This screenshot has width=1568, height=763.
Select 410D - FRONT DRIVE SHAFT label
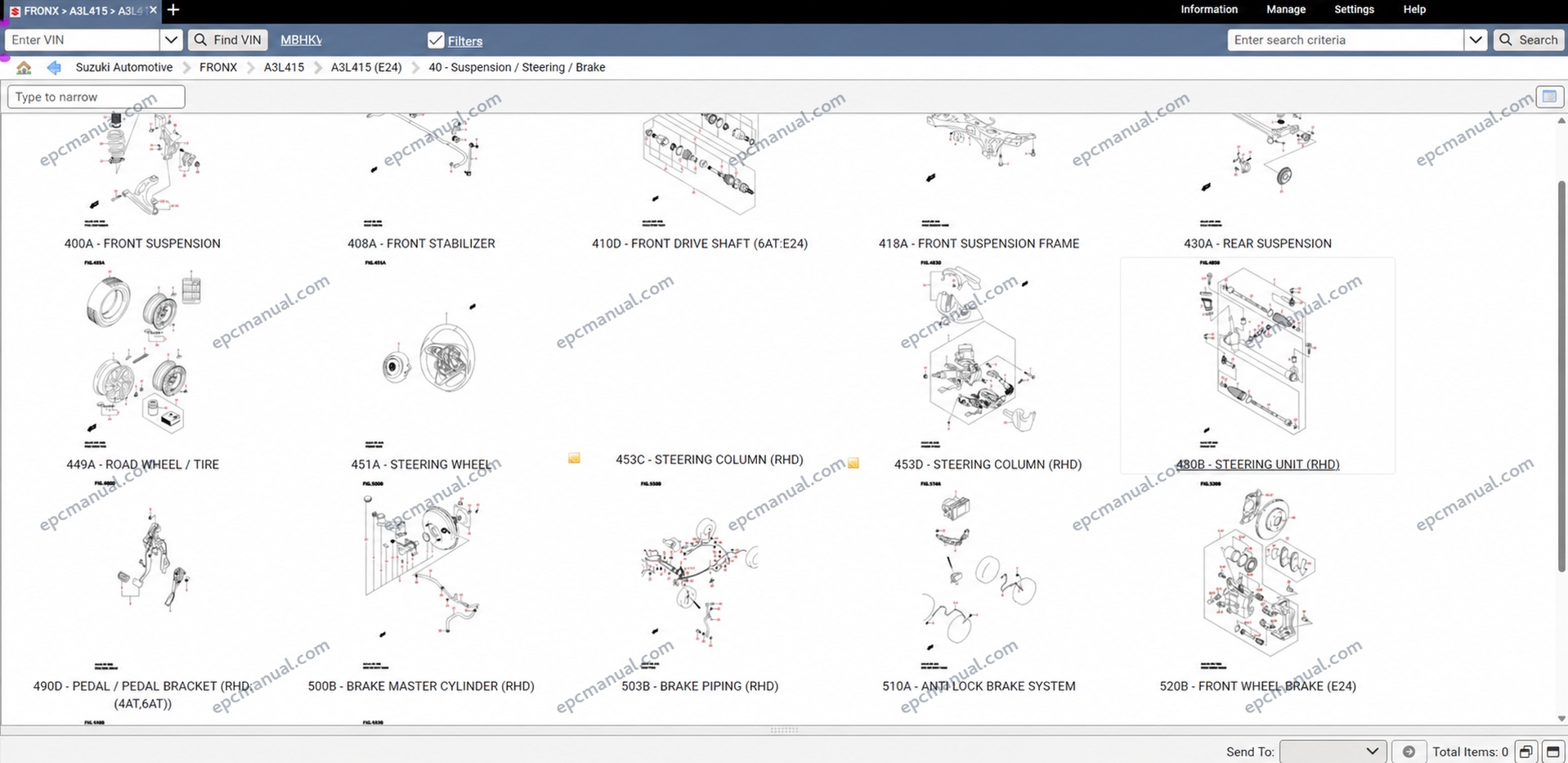[x=700, y=244]
